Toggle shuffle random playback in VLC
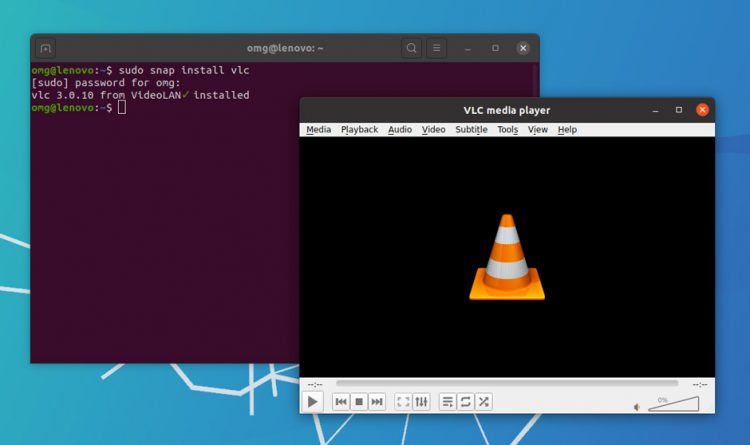This screenshot has width=750, height=445. point(484,401)
